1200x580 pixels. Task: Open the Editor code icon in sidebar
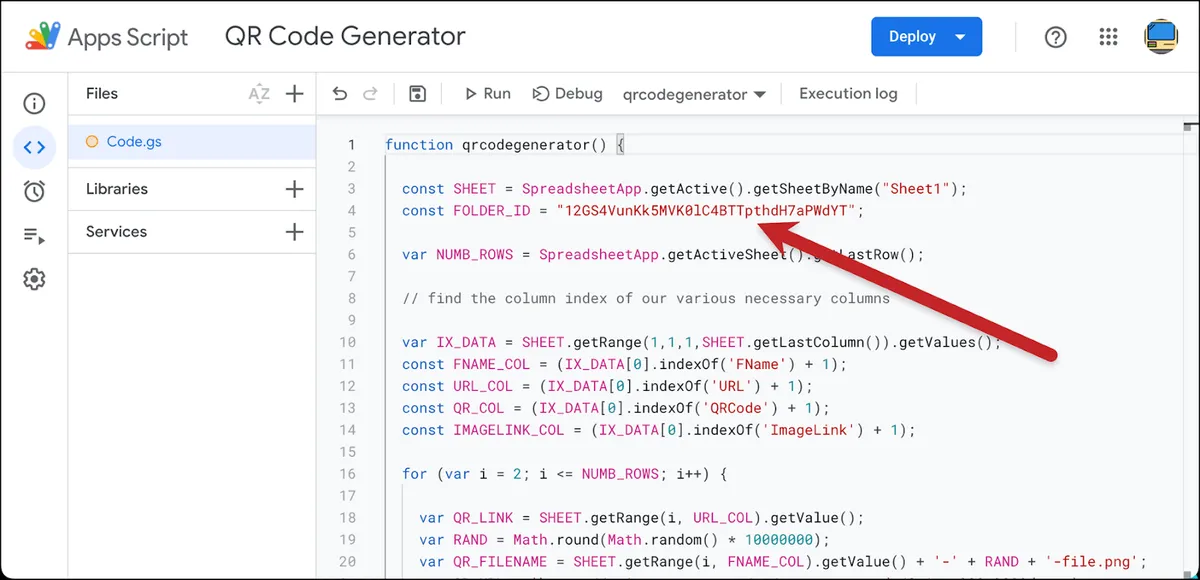pyautogui.click(x=34, y=148)
